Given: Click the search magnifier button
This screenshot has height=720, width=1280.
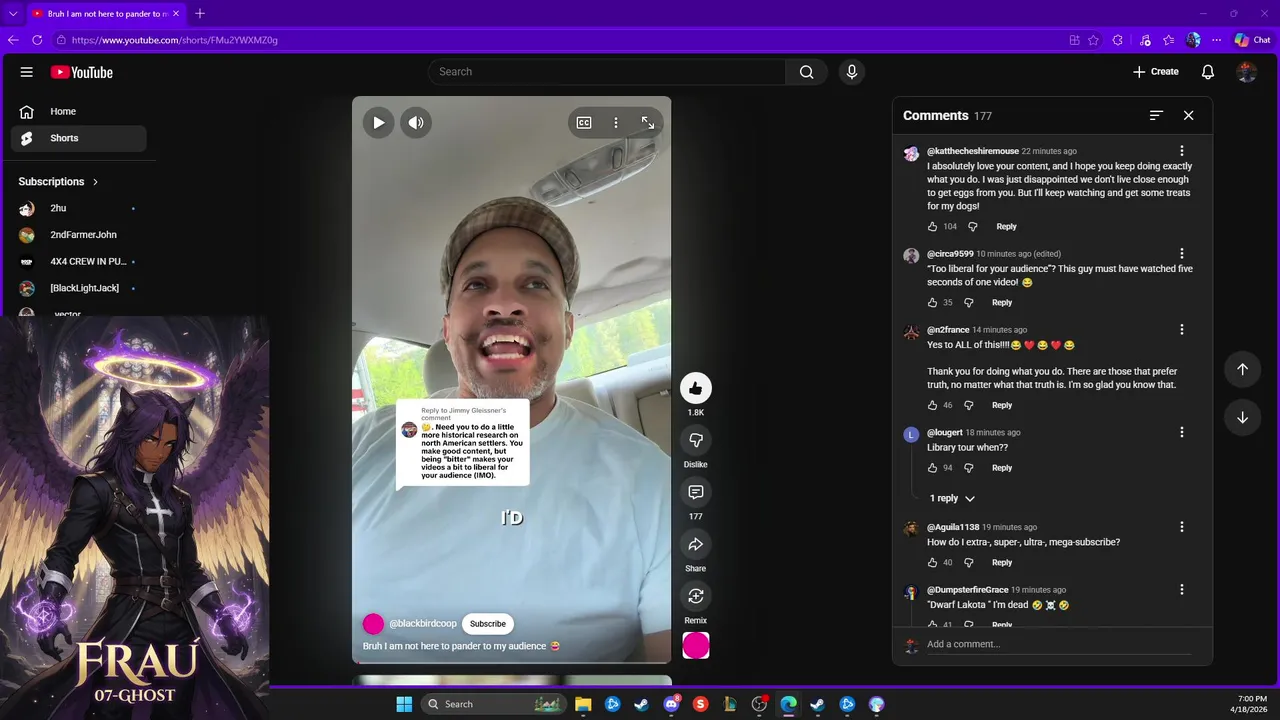Looking at the screenshot, I should click(x=806, y=72).
